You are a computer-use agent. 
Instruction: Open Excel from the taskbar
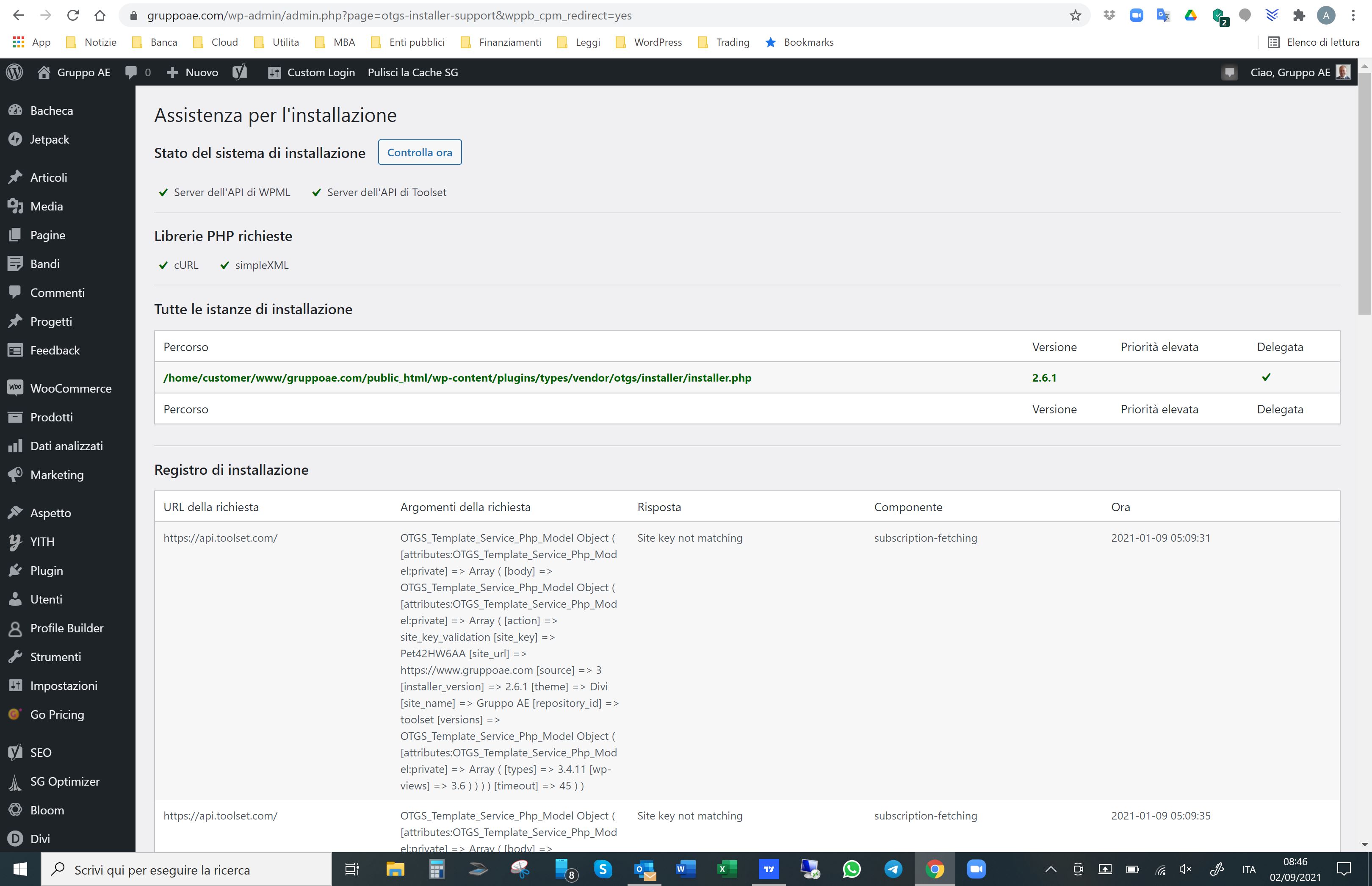(x=727, y=869)
